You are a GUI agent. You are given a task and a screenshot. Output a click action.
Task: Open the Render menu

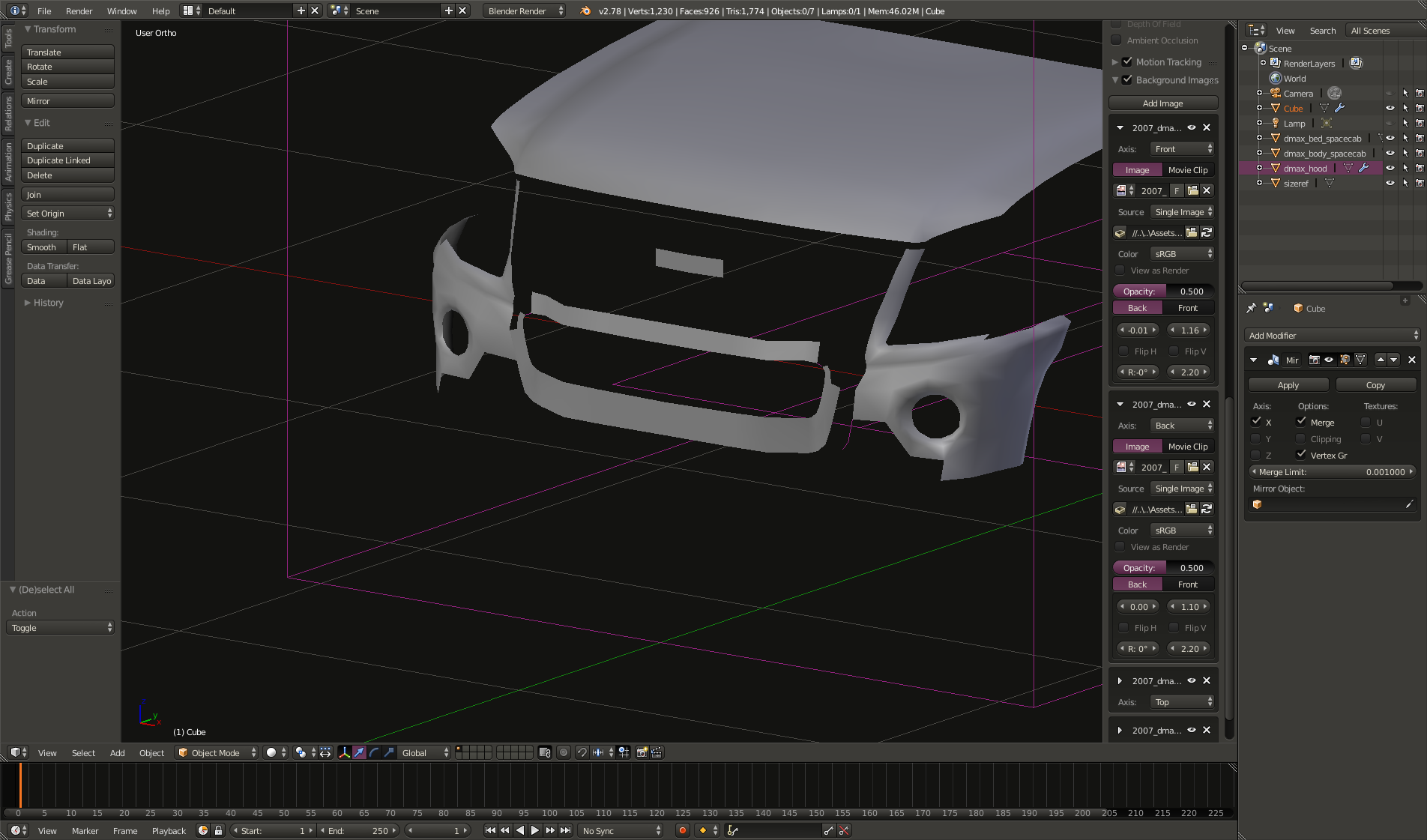coord(79,10)
